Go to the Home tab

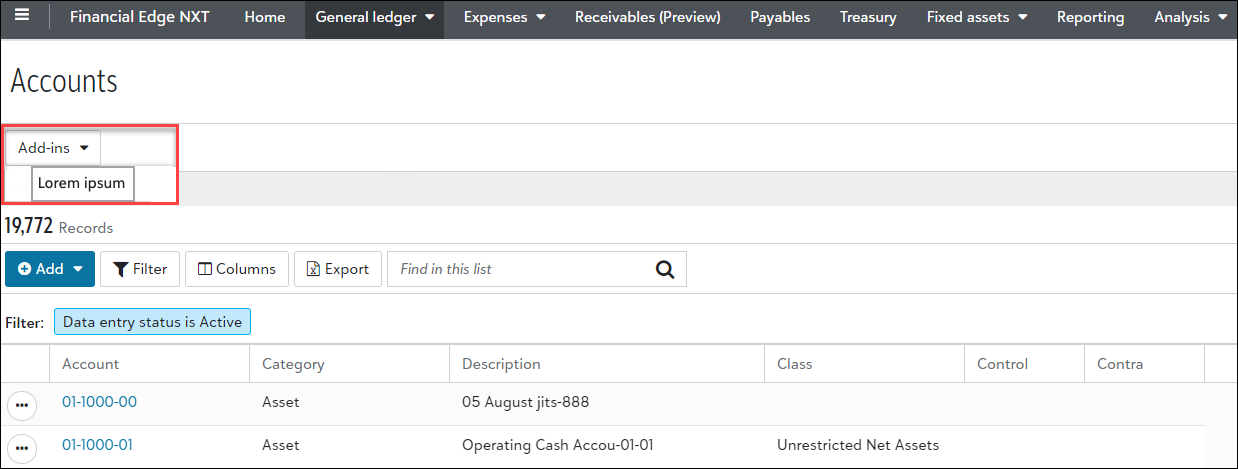[x=264, y=17]
